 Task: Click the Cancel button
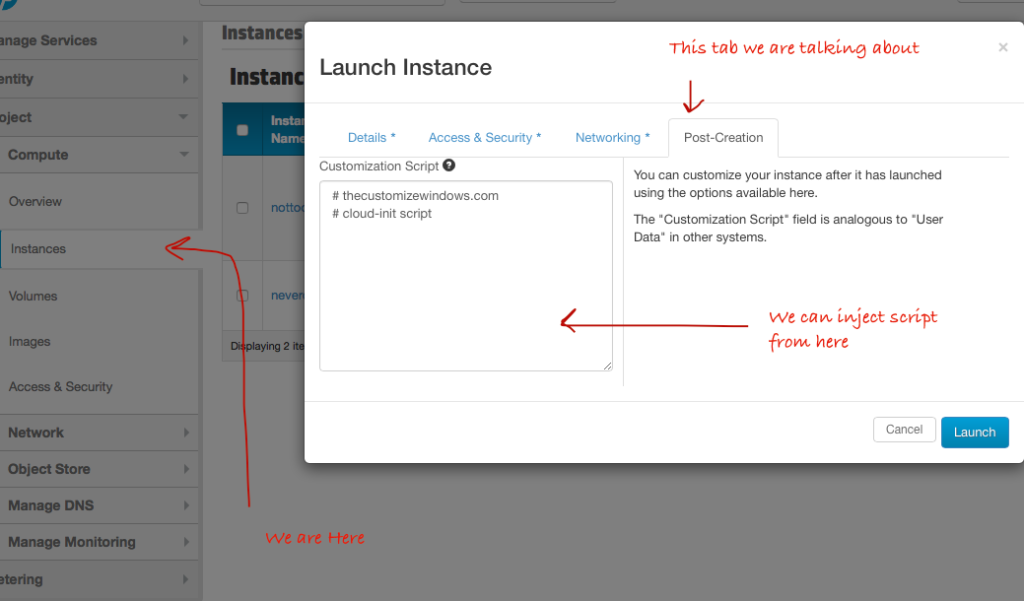[x=904, y=430]
